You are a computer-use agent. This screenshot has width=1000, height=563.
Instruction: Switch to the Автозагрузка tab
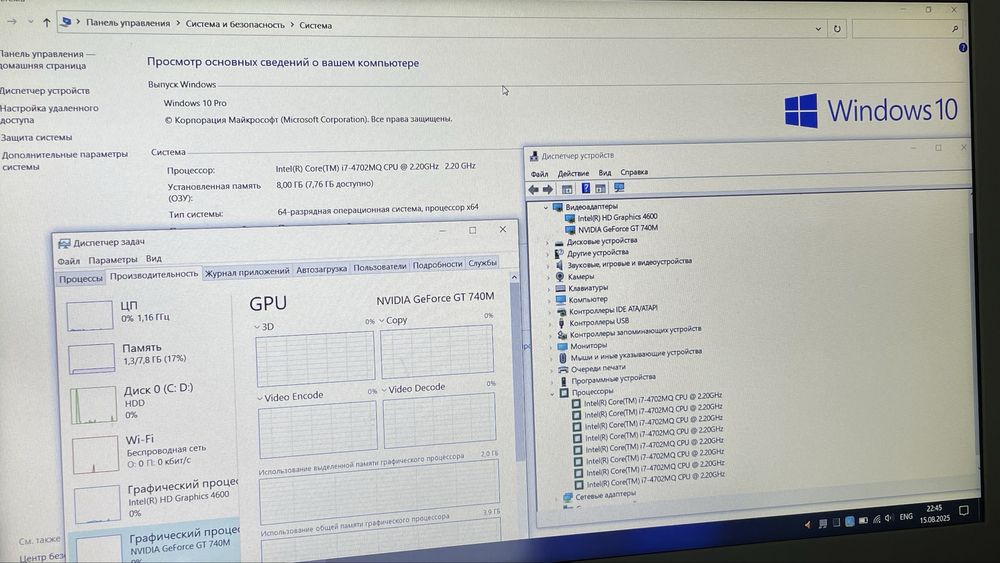pos(321,270)
